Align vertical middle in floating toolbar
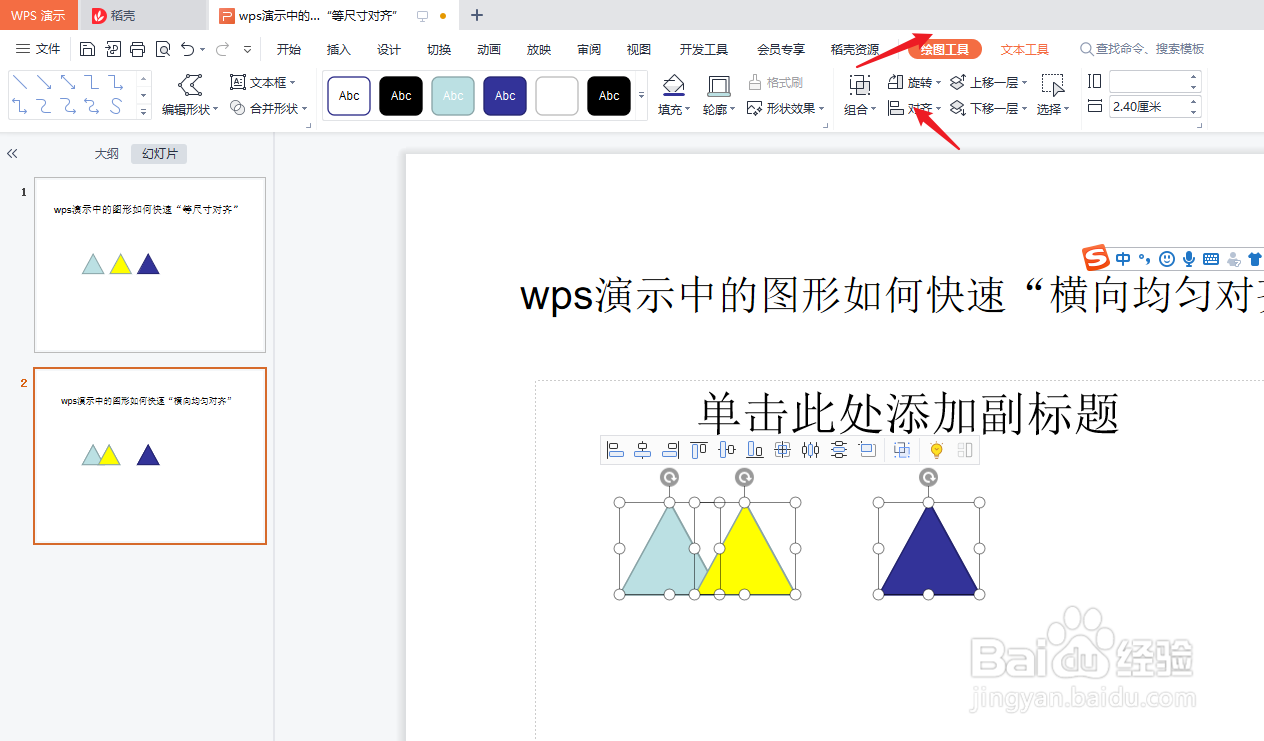 tap(727, 450)
